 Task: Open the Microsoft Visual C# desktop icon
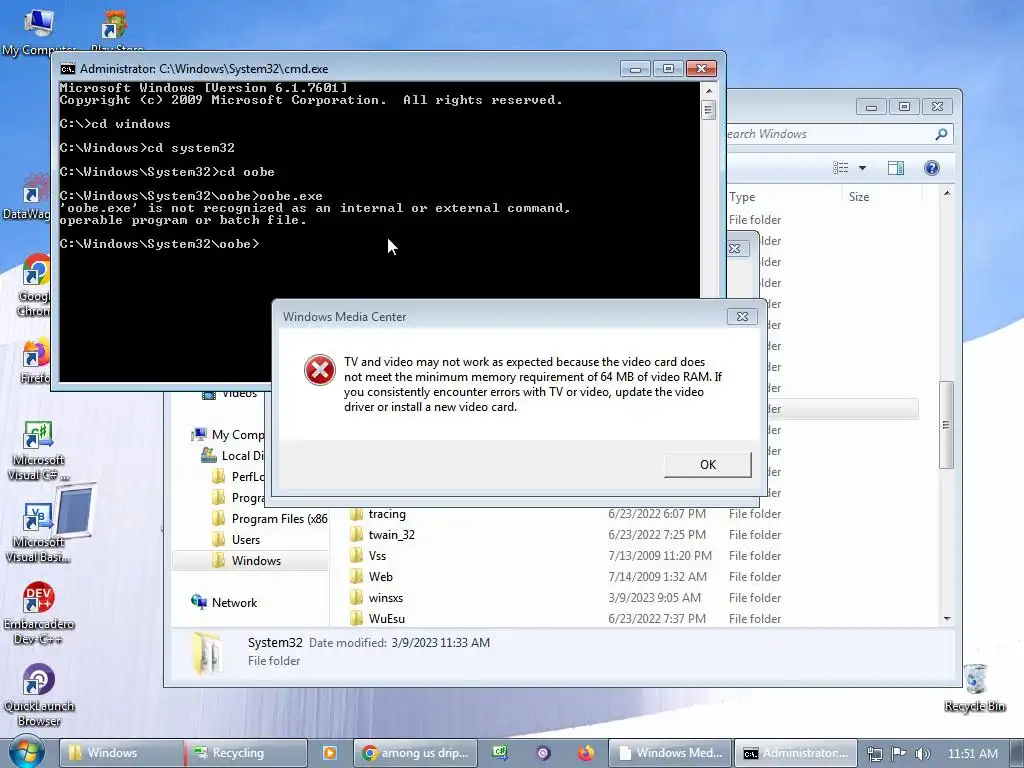[38, 451]
